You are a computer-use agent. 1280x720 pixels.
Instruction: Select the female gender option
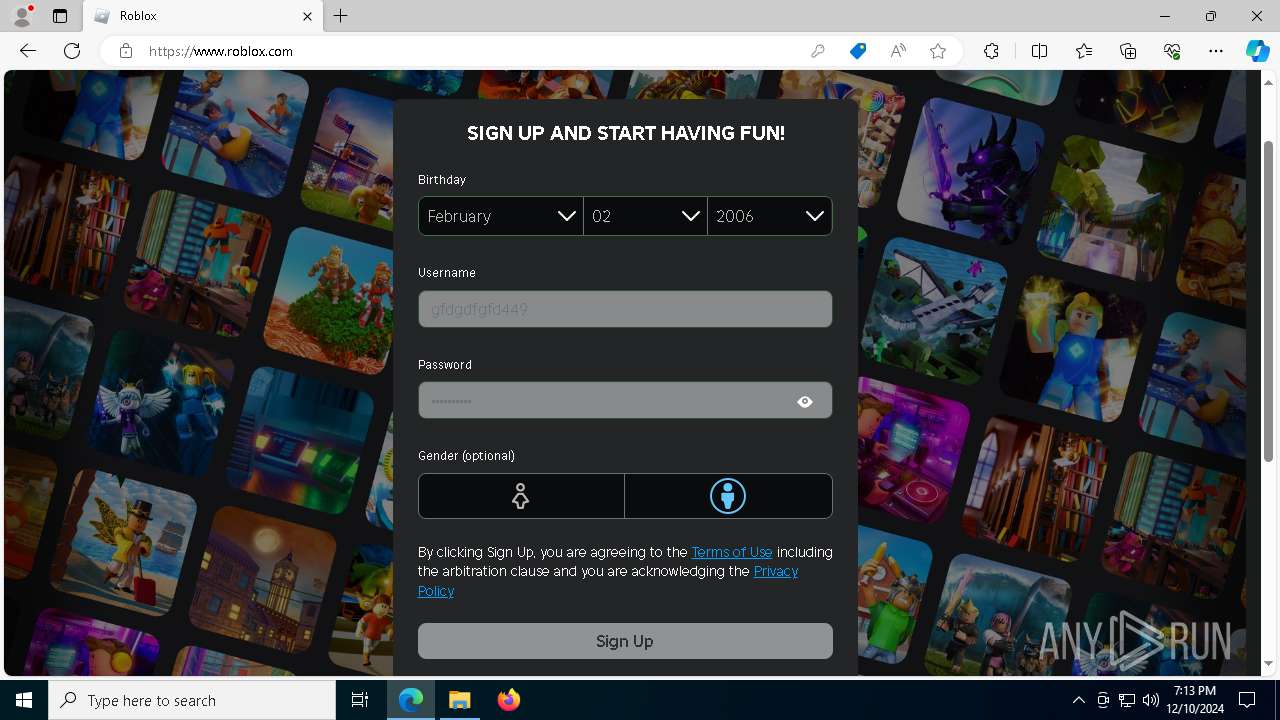coord(521,496)
